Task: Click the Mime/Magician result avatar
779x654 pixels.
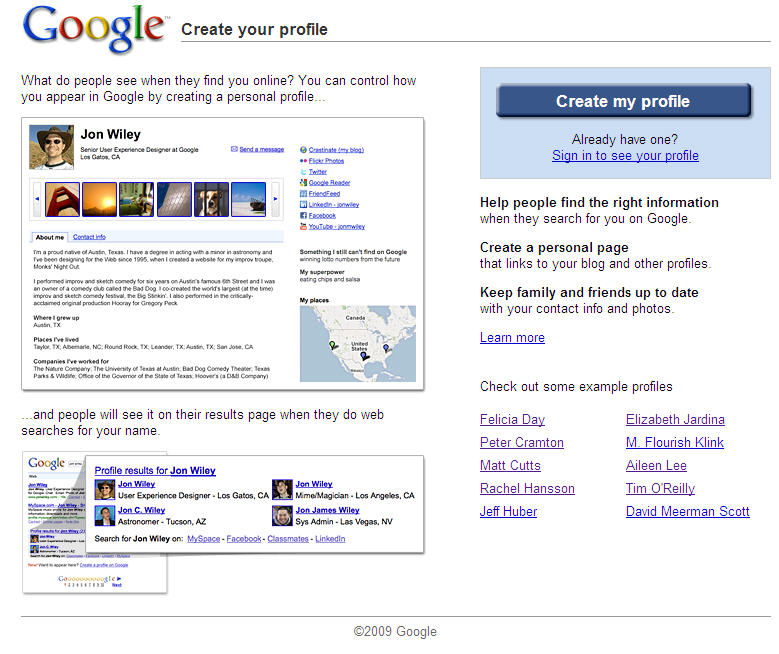Action: click(x=282, y=490)
